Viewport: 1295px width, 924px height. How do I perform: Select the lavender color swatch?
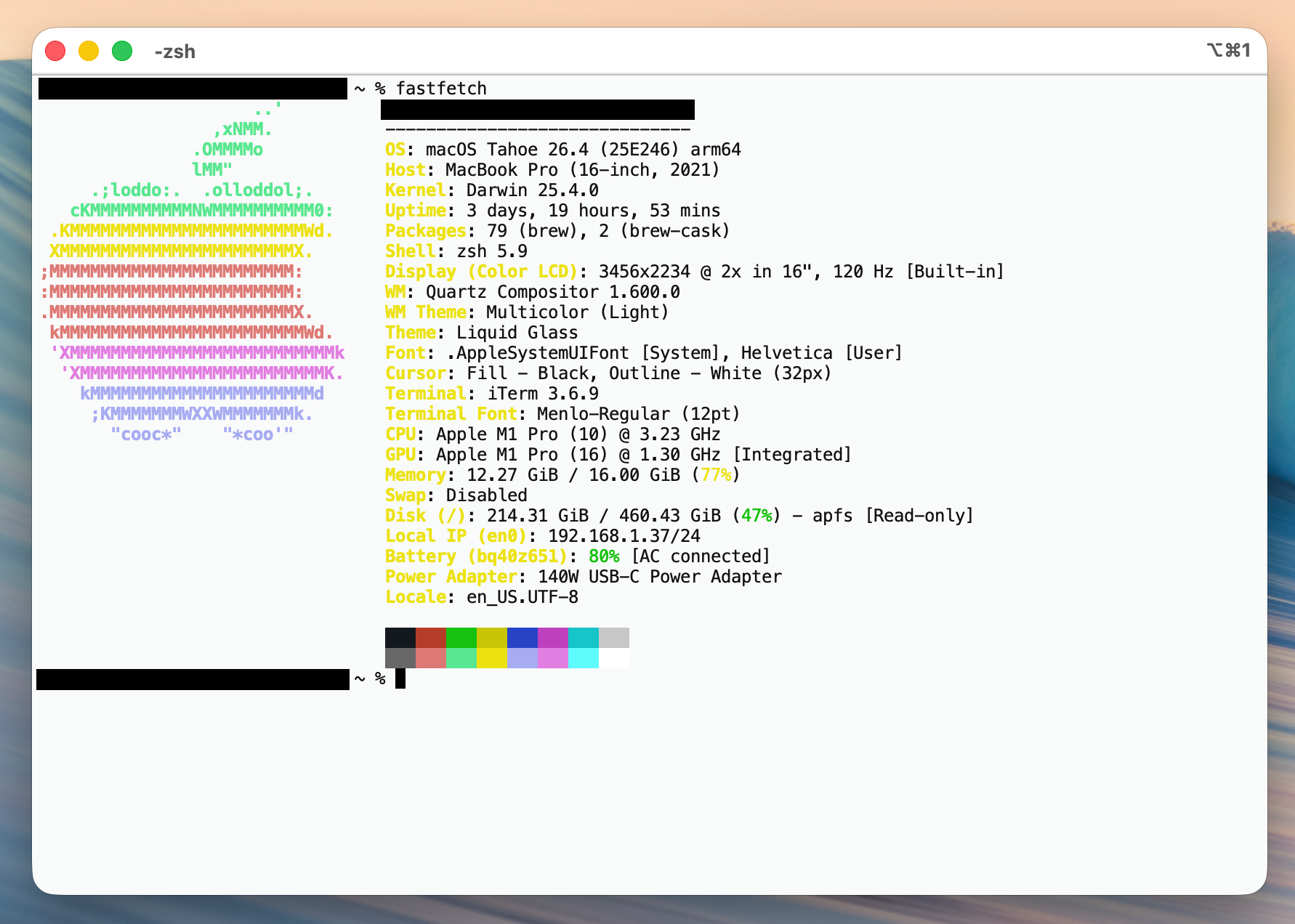pyautogui.click(x=523, y=658)
